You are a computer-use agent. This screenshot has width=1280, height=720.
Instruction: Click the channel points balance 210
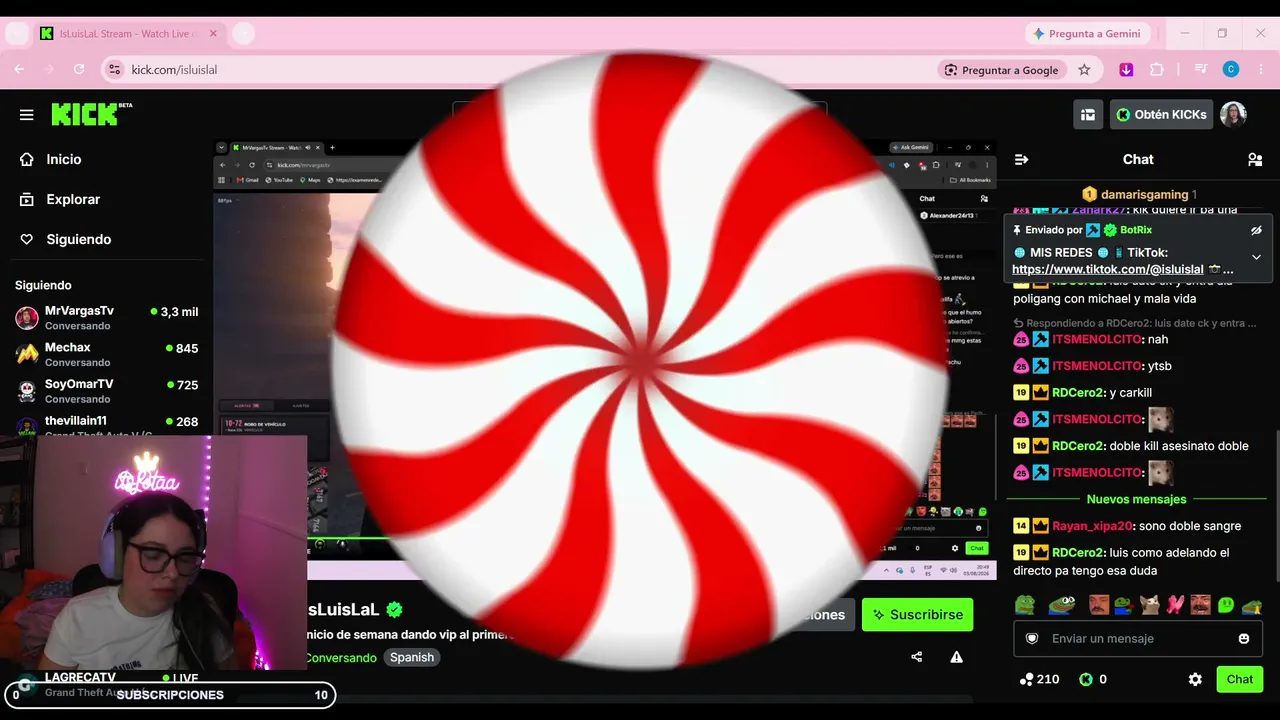tap(1039, 680)
